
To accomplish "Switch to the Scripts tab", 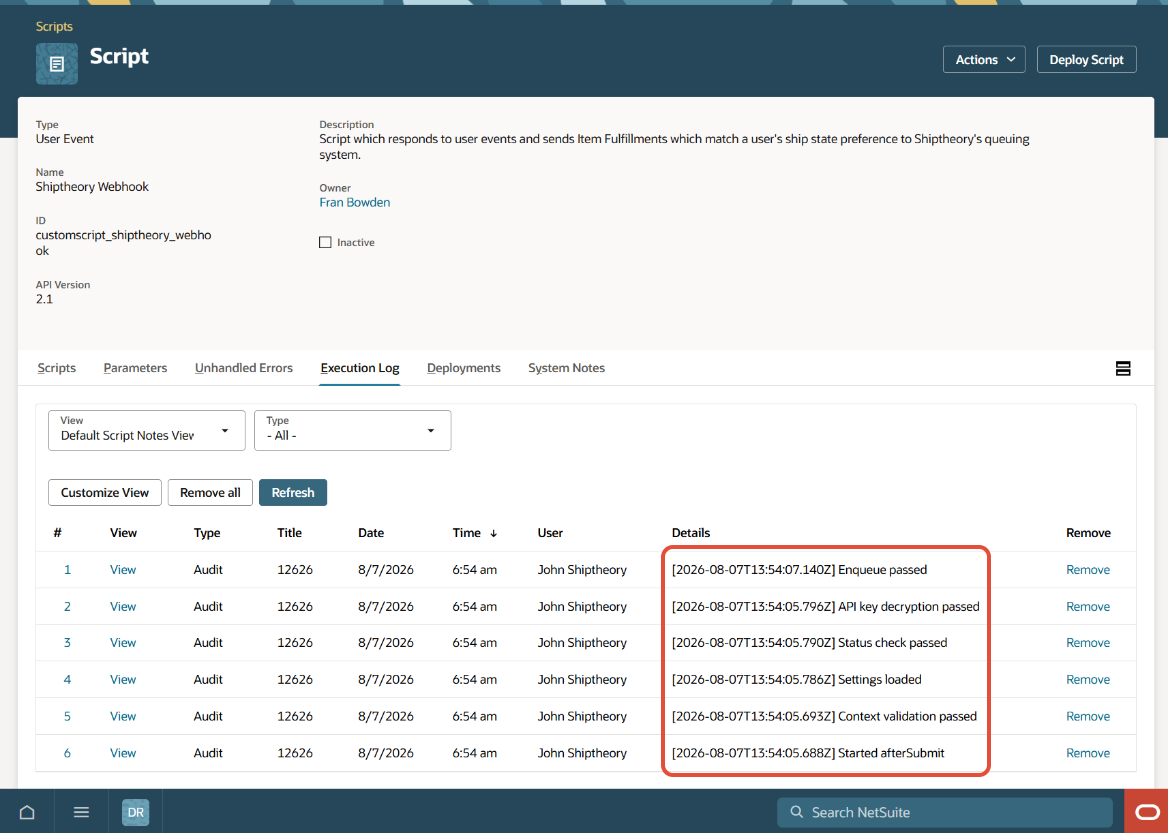I will tap(57, 368).
